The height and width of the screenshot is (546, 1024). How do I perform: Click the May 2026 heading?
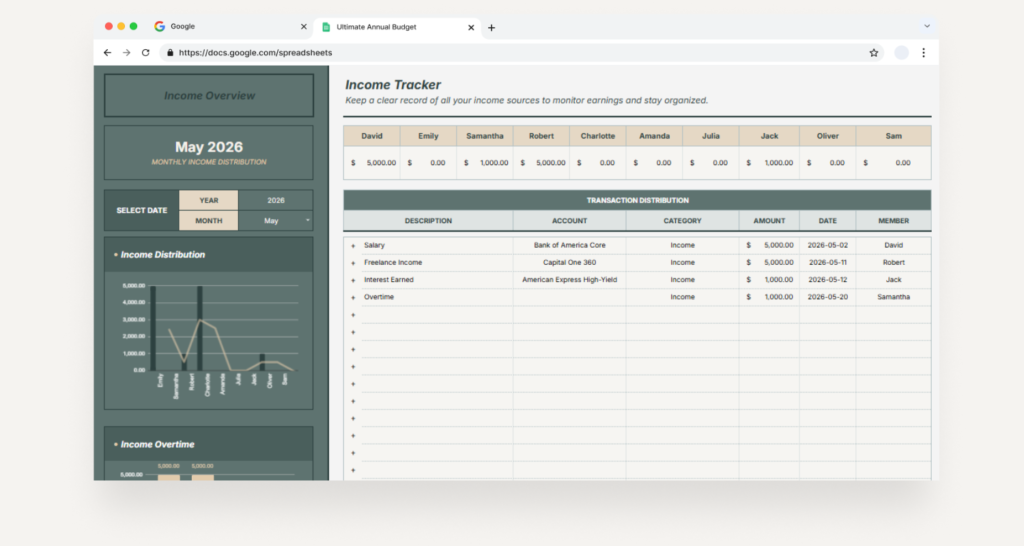click(x=209, y=147)
